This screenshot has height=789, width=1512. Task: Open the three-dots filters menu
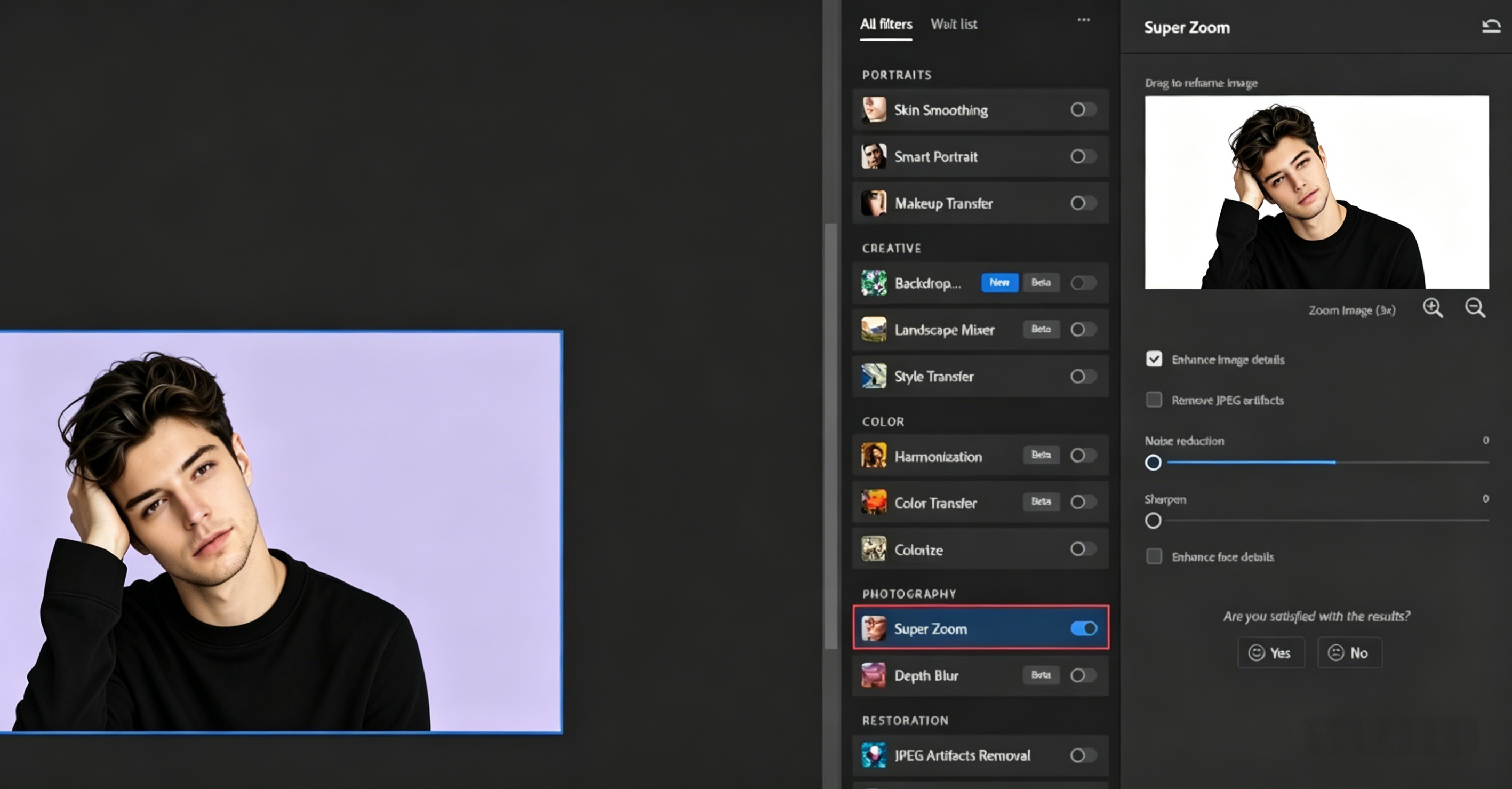tap(1084, 20)
